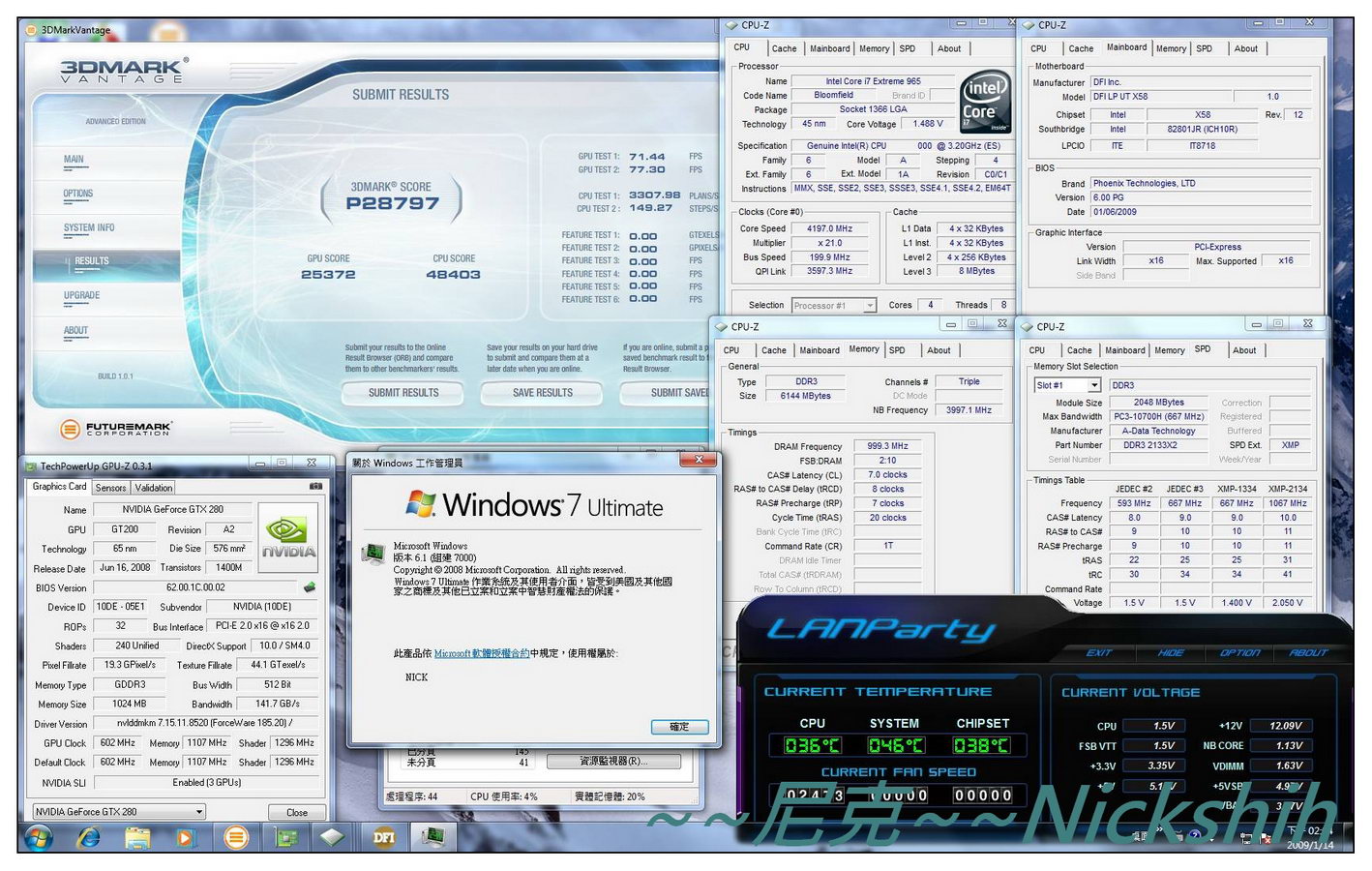Open Cache tab in the CPU-Z Memory window
The image size is (1372, 871).
coord(774,350)
